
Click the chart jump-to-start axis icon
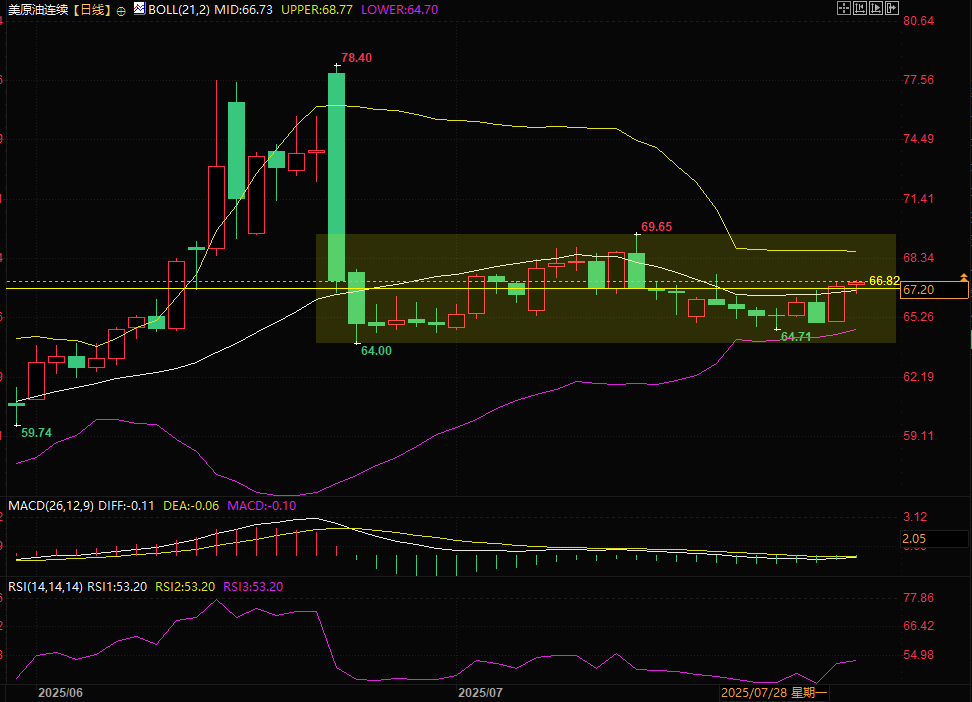860,8
